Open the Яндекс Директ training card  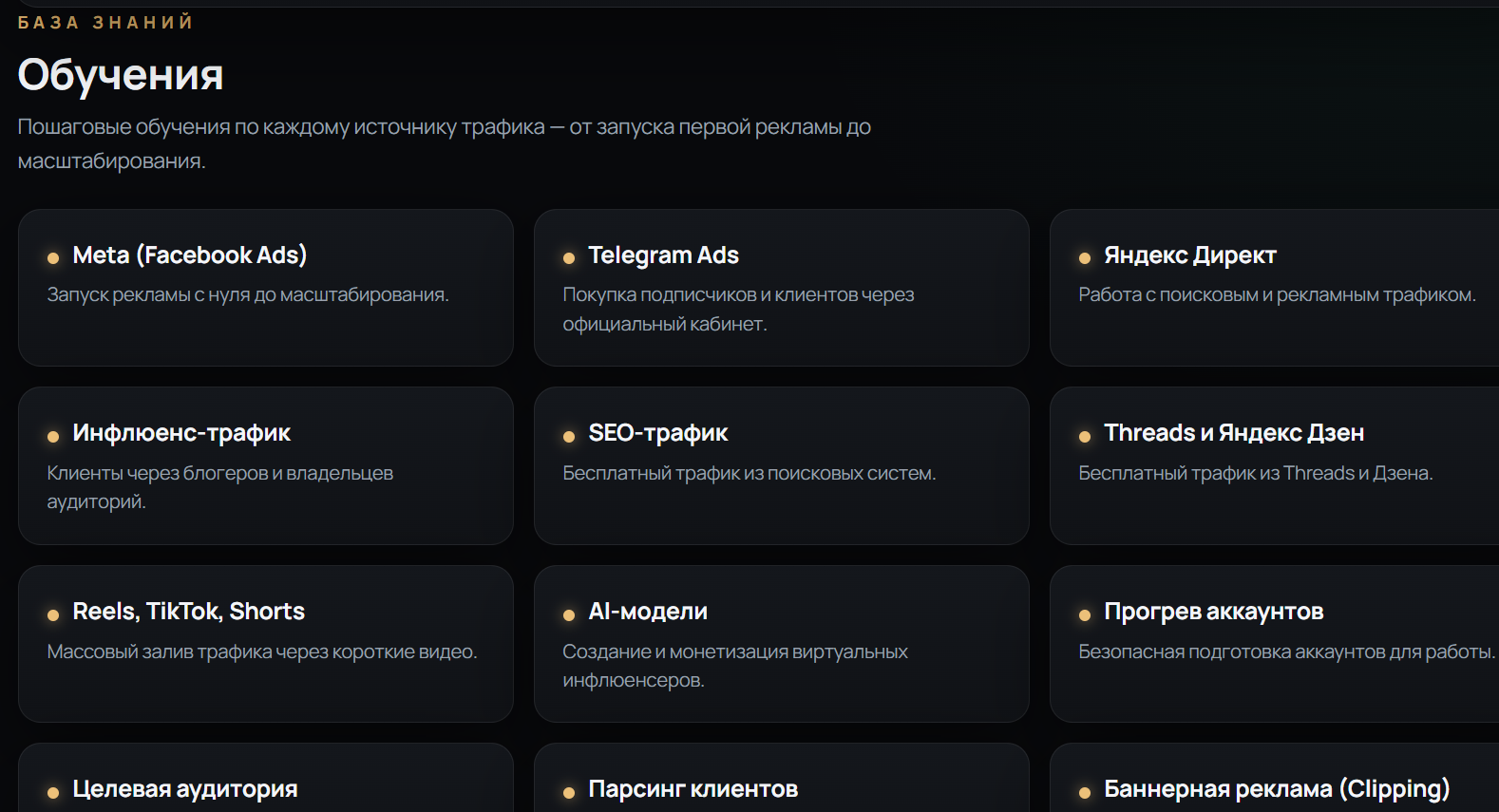[1274, 288]
